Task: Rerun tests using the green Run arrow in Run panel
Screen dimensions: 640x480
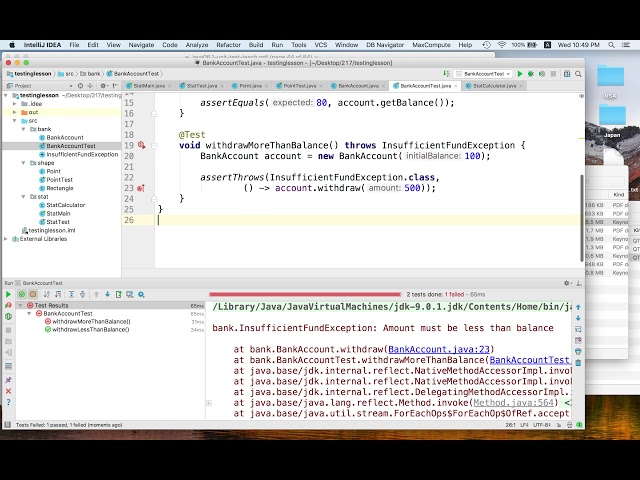Action: pyautogui.click(x=8, y=294)
